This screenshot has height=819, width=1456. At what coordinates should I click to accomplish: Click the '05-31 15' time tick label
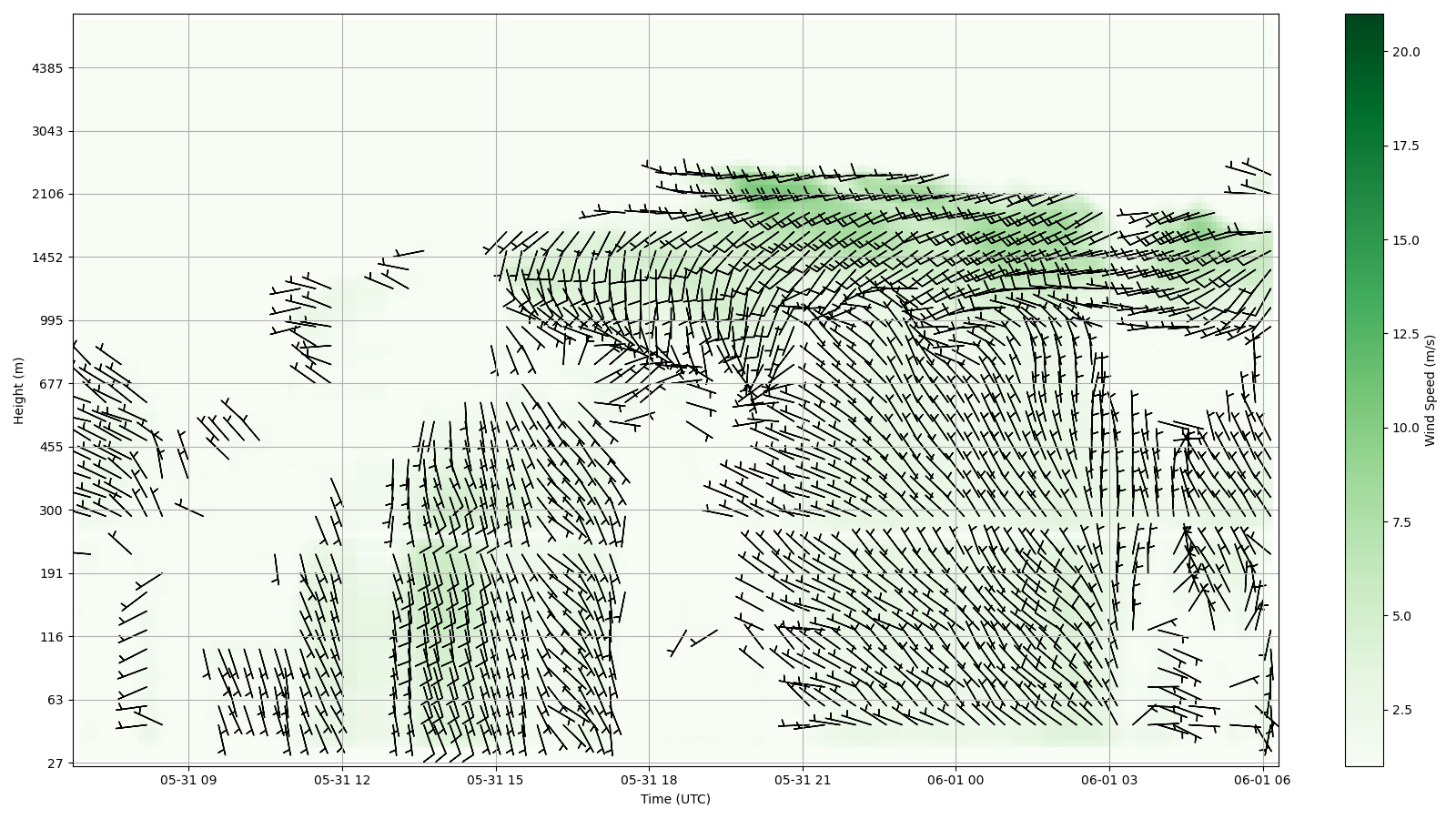coord(496,780)
